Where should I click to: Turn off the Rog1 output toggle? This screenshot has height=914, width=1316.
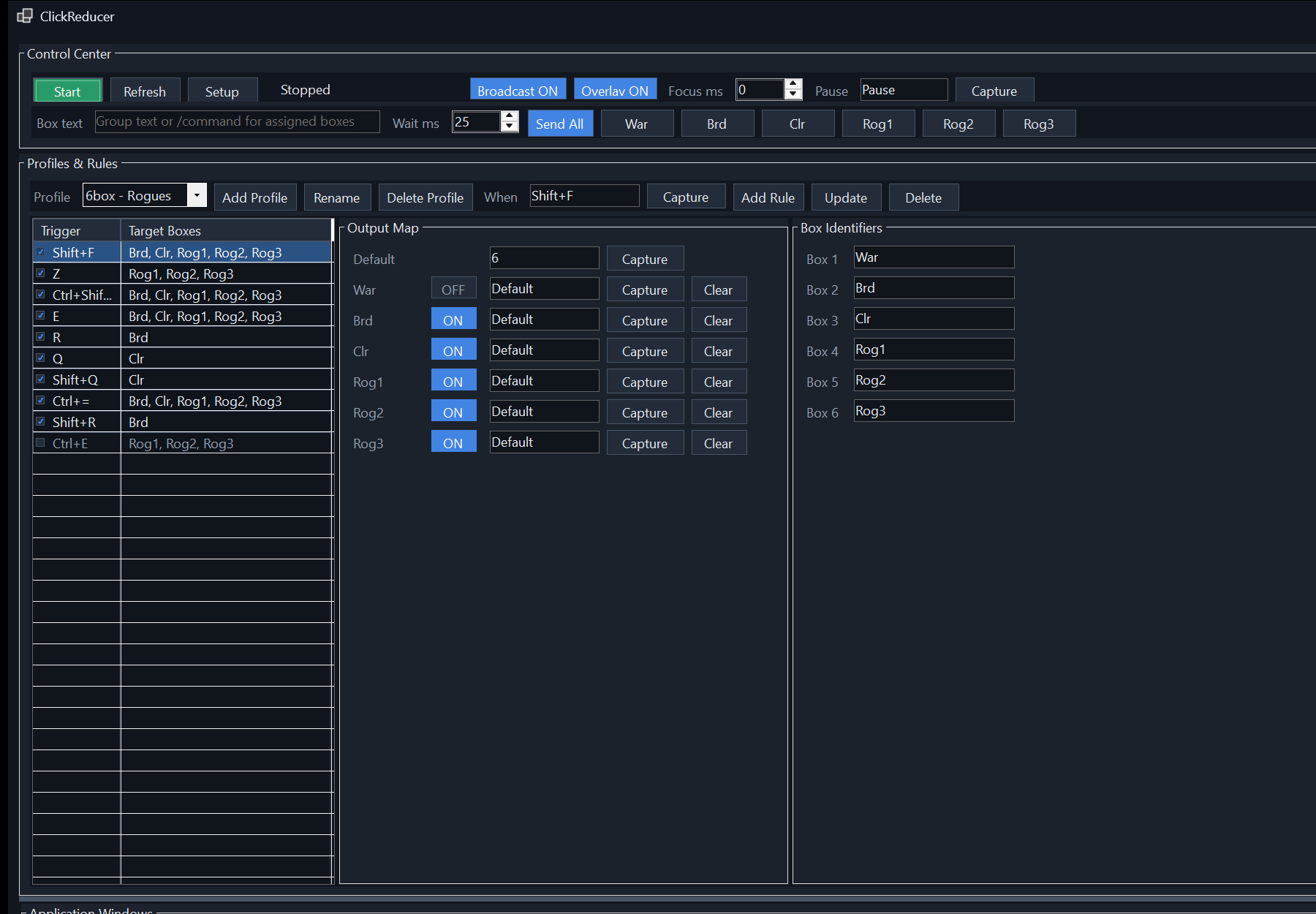[453, 381]
